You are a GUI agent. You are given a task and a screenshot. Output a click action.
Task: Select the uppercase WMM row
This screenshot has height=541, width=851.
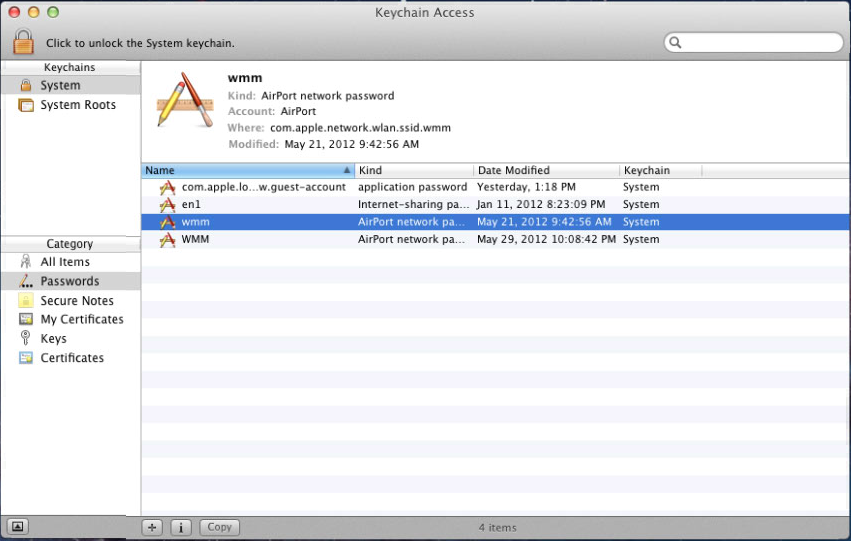pyautogui.click(x=496, y=239)
